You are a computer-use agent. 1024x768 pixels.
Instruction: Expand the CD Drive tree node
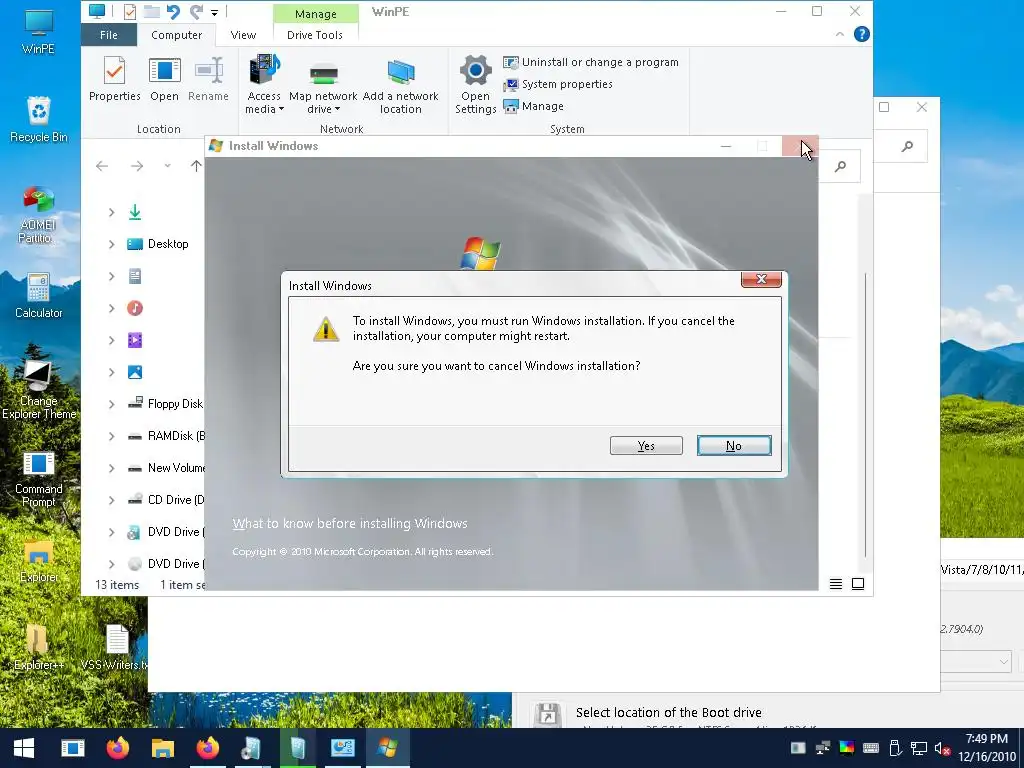[x=112, y=500]
